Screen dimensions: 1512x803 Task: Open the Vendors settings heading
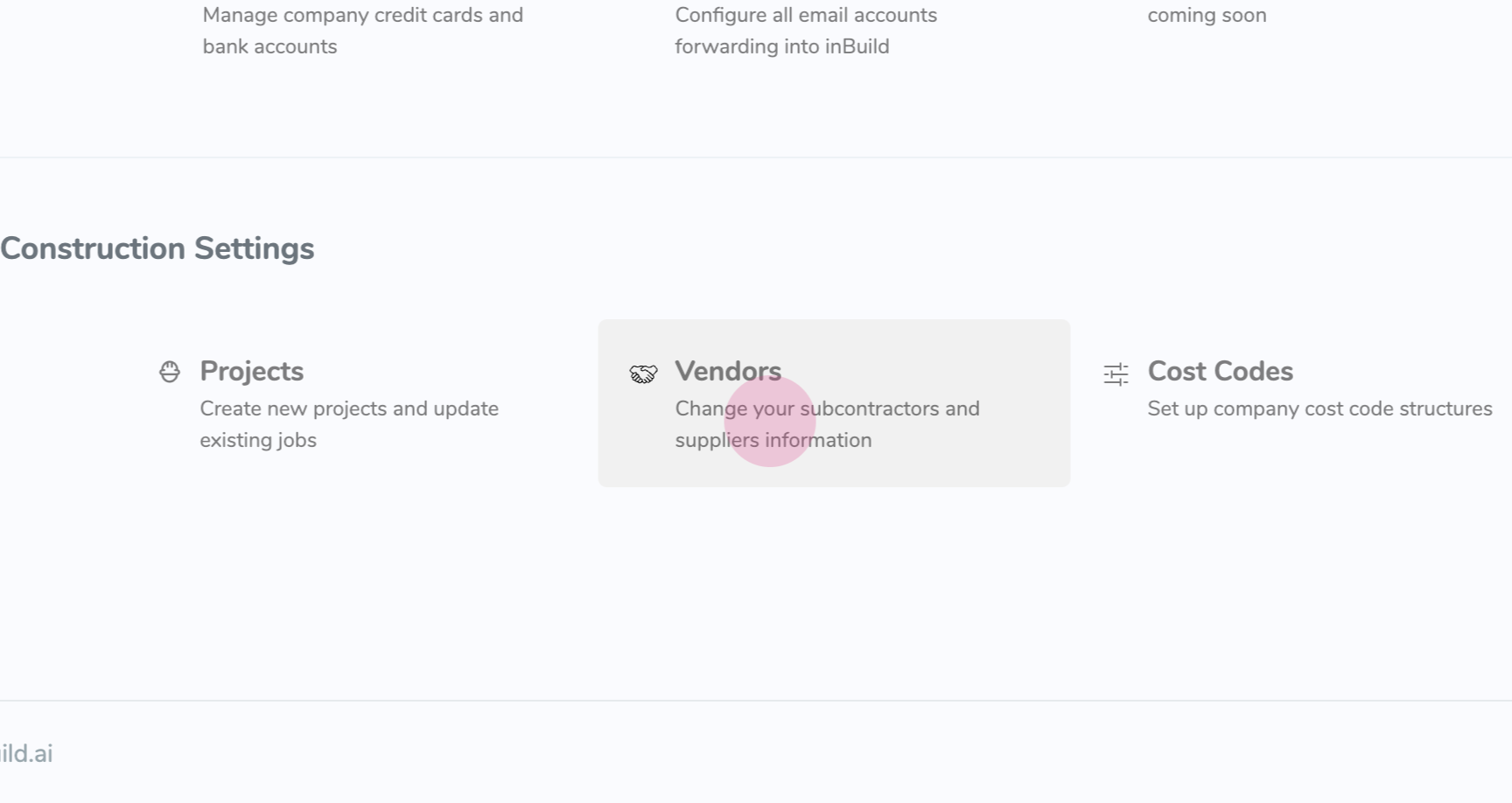(x=728, y=371)
